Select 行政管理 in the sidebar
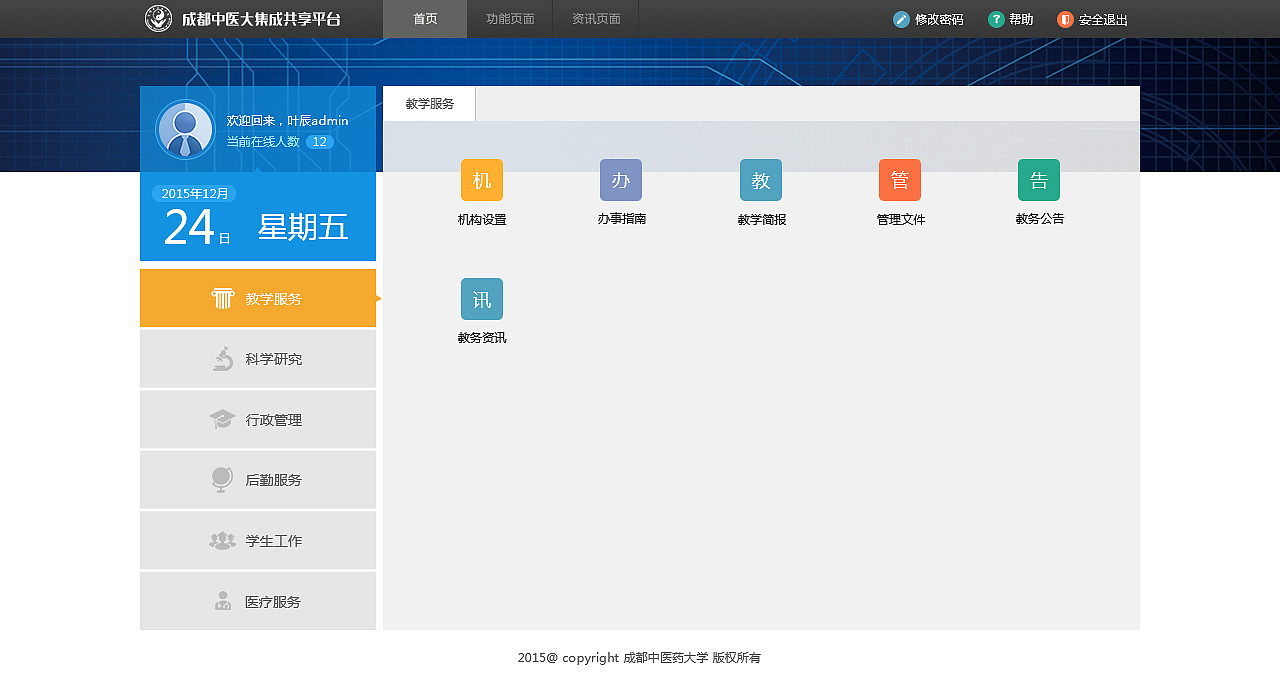 tap(257, 419)
